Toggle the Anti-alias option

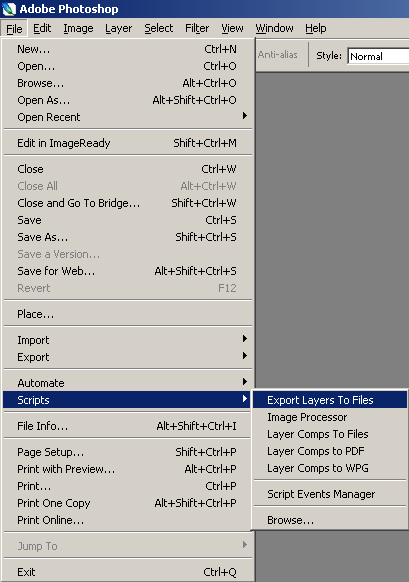278,55
